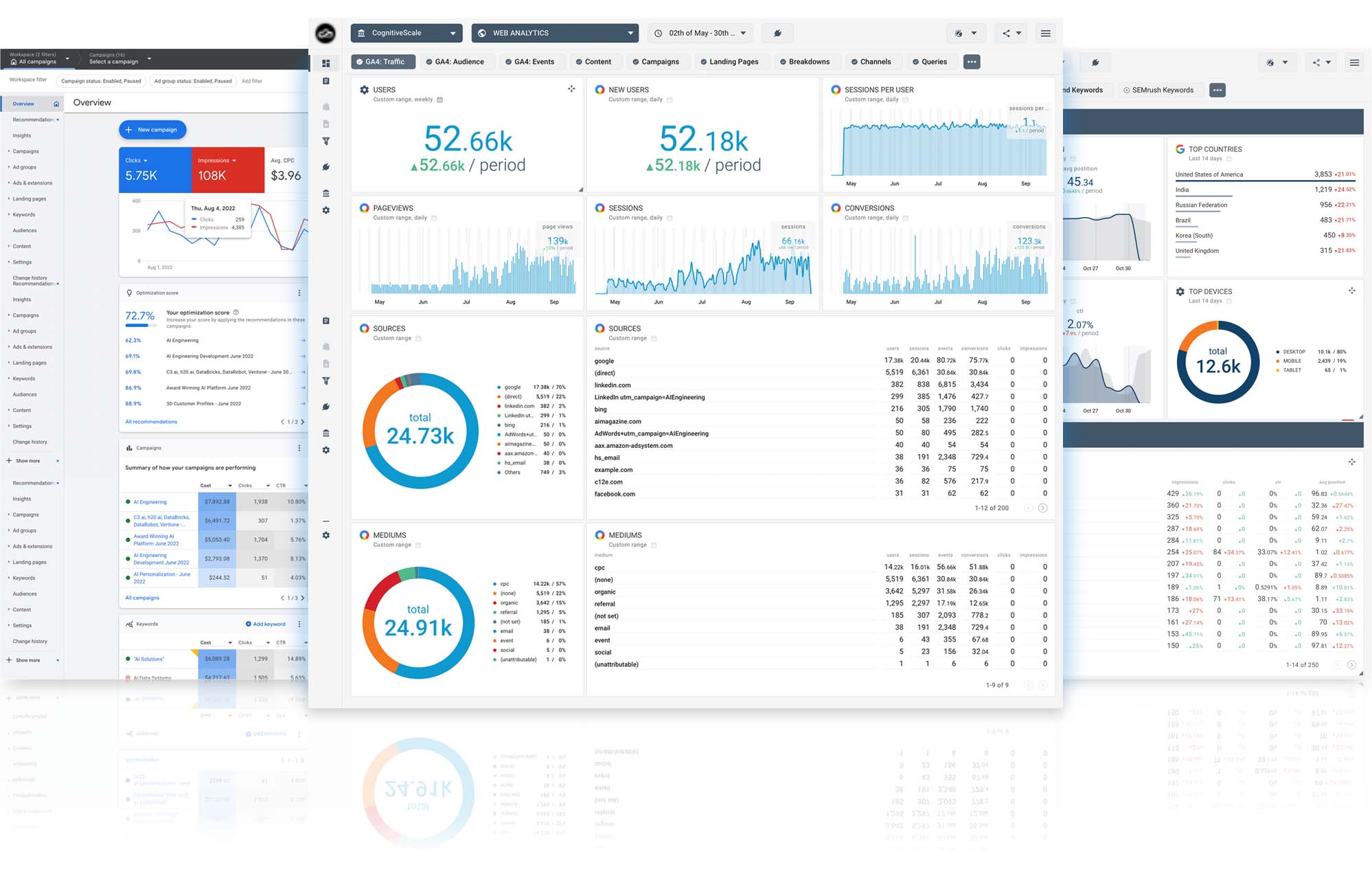Click United States of America in TOP COUNTRIES

[x=1209, y=174]
